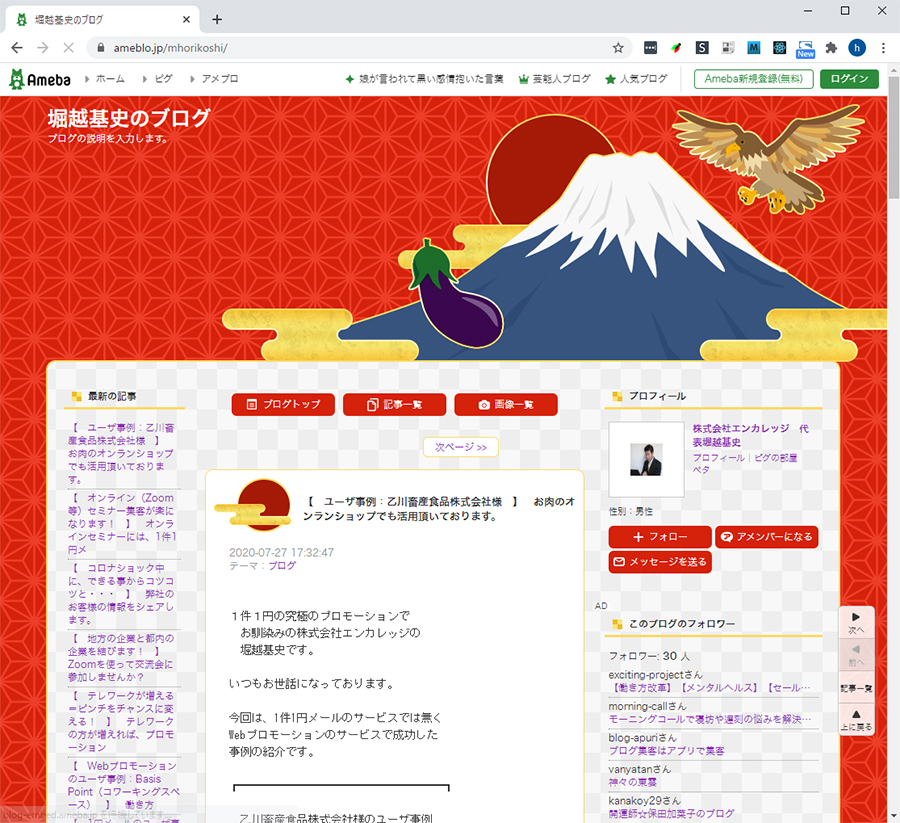Open follower blog 【働き方改革】【メンタルヘルス】

(x=710, y=688)
